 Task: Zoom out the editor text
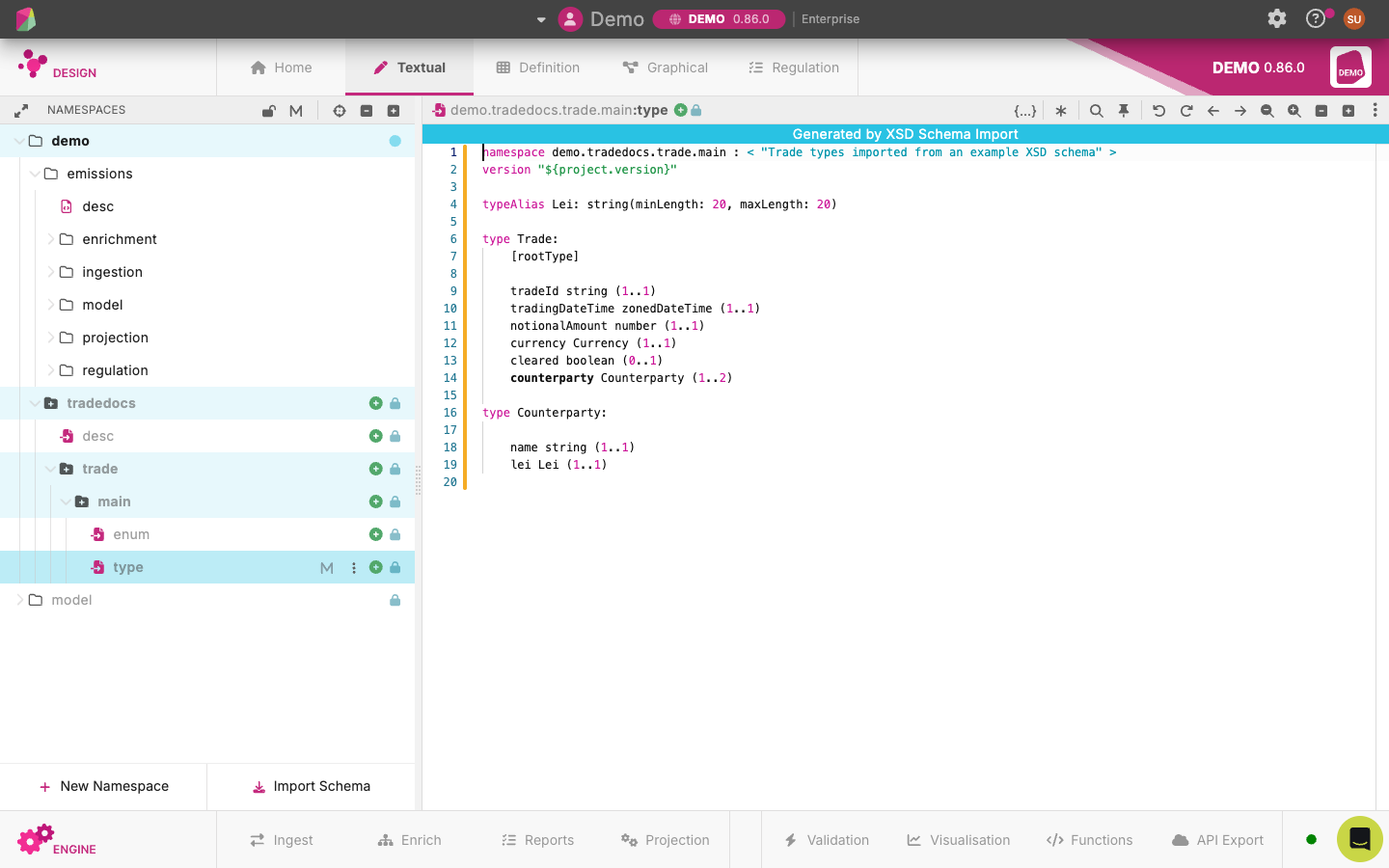(1267, 111)
